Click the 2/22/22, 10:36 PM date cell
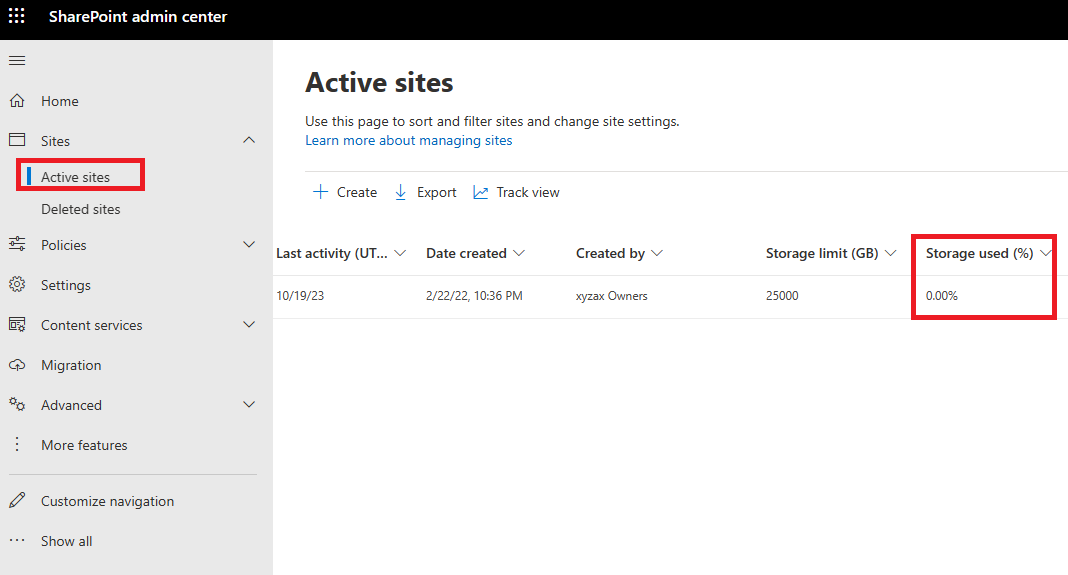1068x575 pixels. click(474, 296)
